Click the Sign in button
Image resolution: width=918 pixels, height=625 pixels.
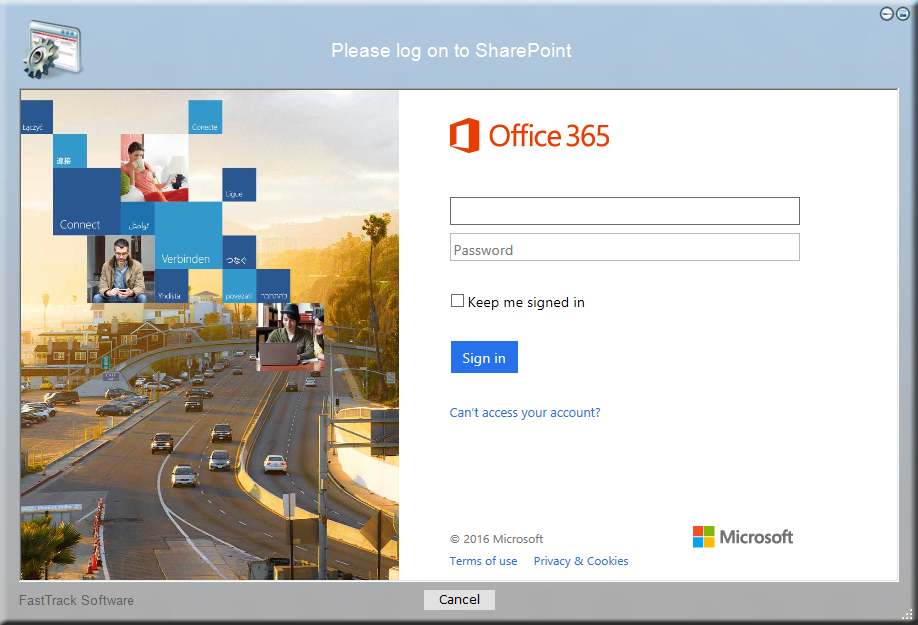(484, 357)
